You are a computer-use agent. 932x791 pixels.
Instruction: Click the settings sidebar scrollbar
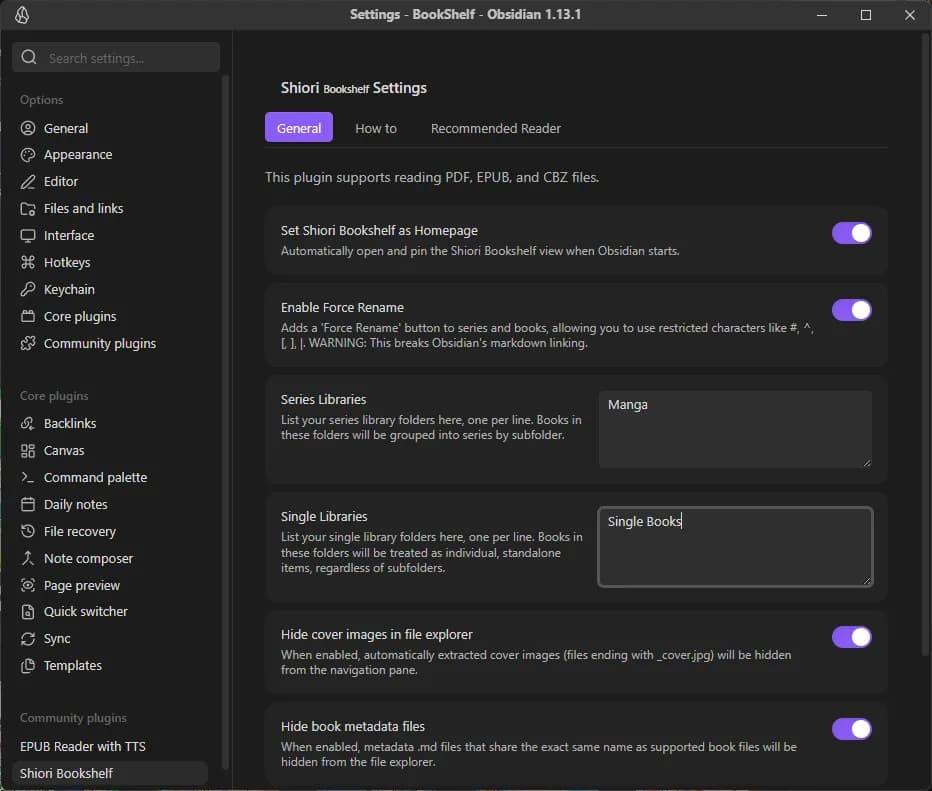[x=225, y=422]
